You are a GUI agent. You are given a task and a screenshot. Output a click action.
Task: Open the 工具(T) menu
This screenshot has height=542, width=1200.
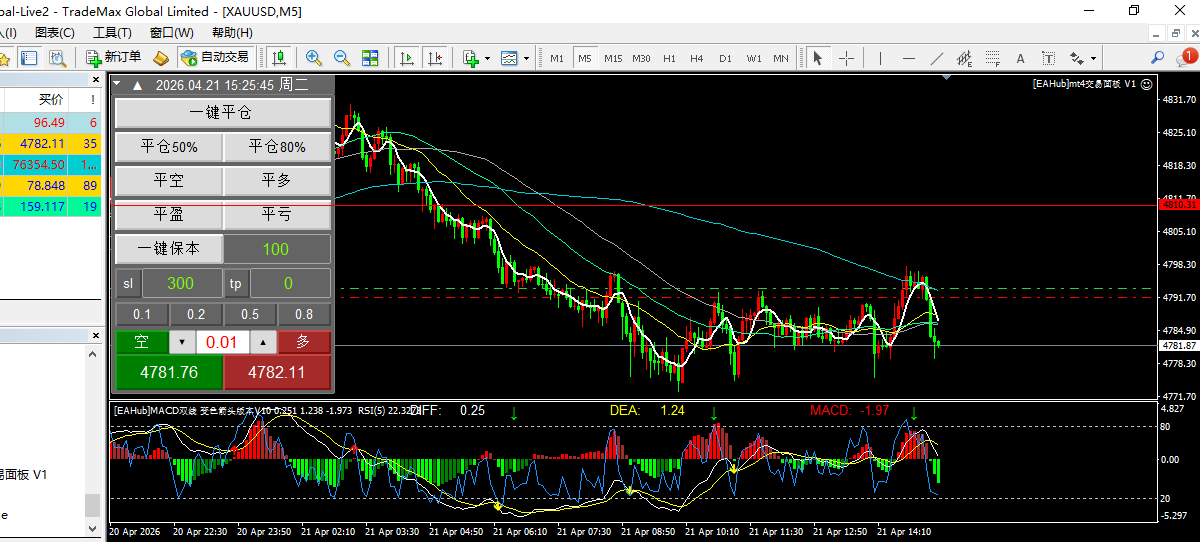tap(112, 32)
